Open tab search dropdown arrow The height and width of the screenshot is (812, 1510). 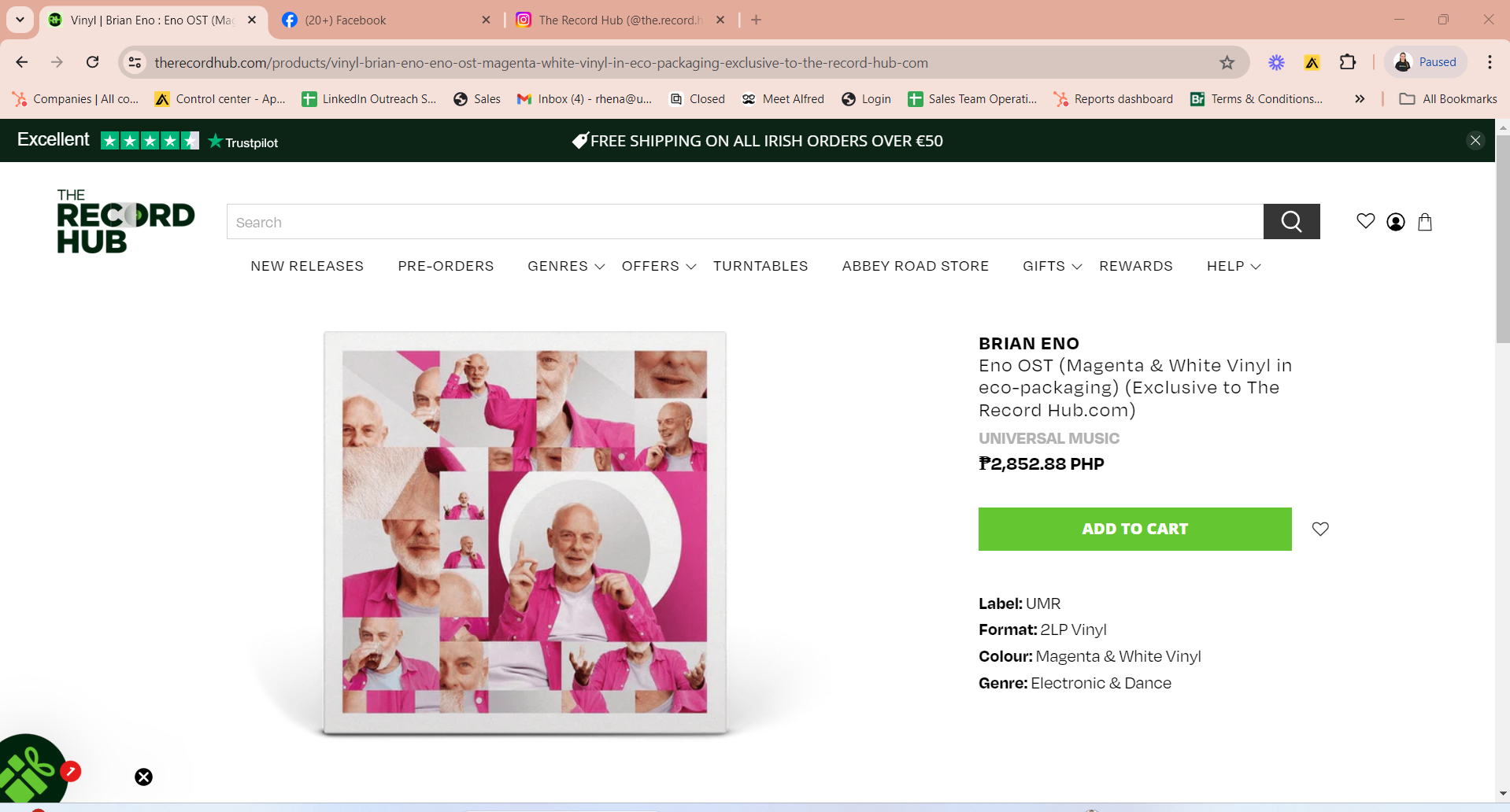(20, 20)
